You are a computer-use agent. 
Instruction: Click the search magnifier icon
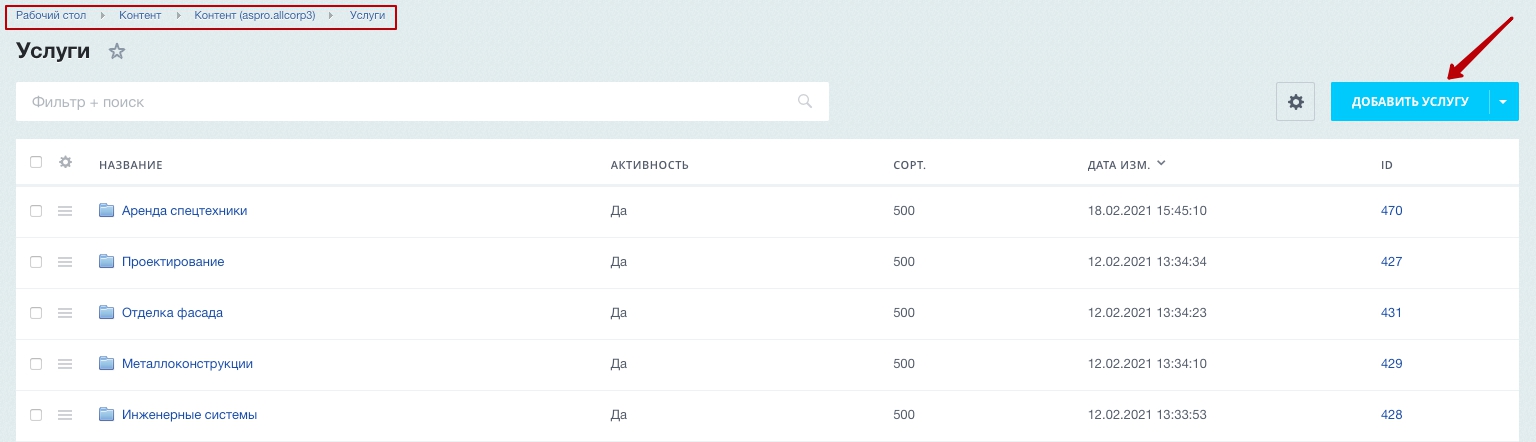coord(805,101)
